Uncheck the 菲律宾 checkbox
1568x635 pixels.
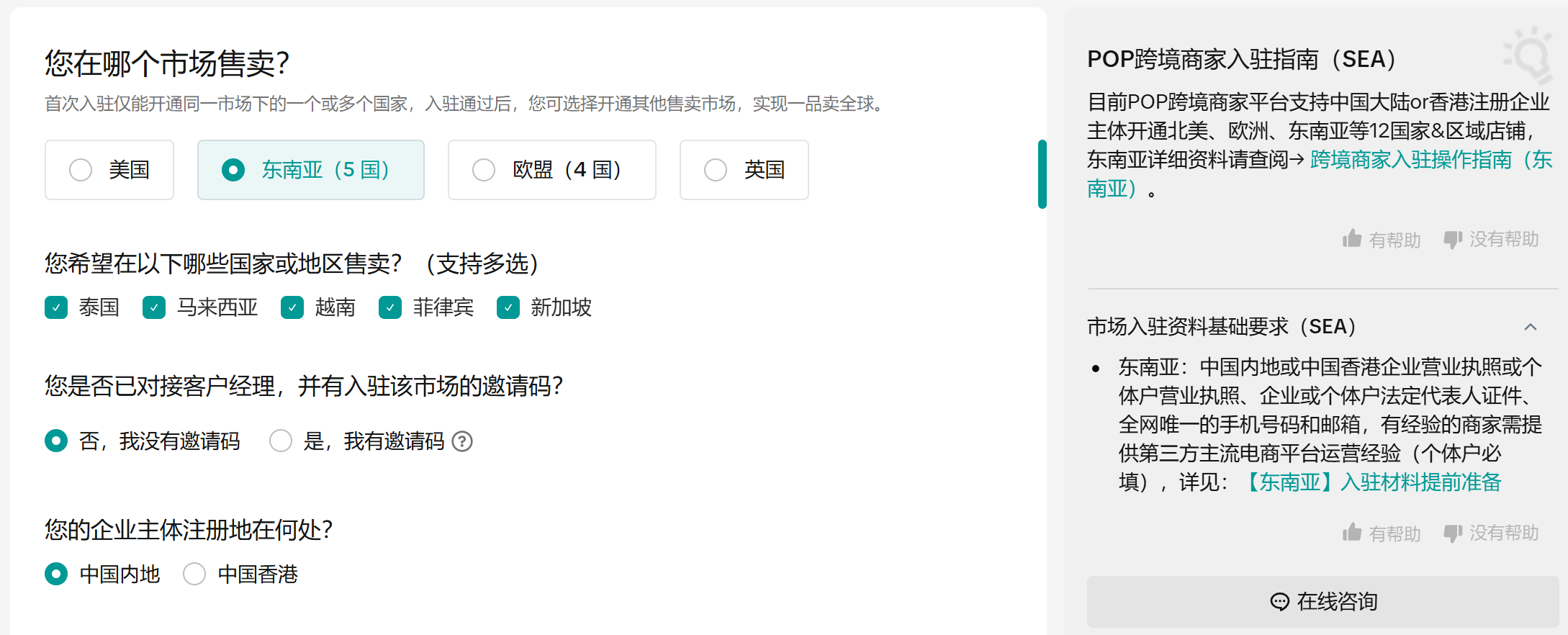(390, 307)
